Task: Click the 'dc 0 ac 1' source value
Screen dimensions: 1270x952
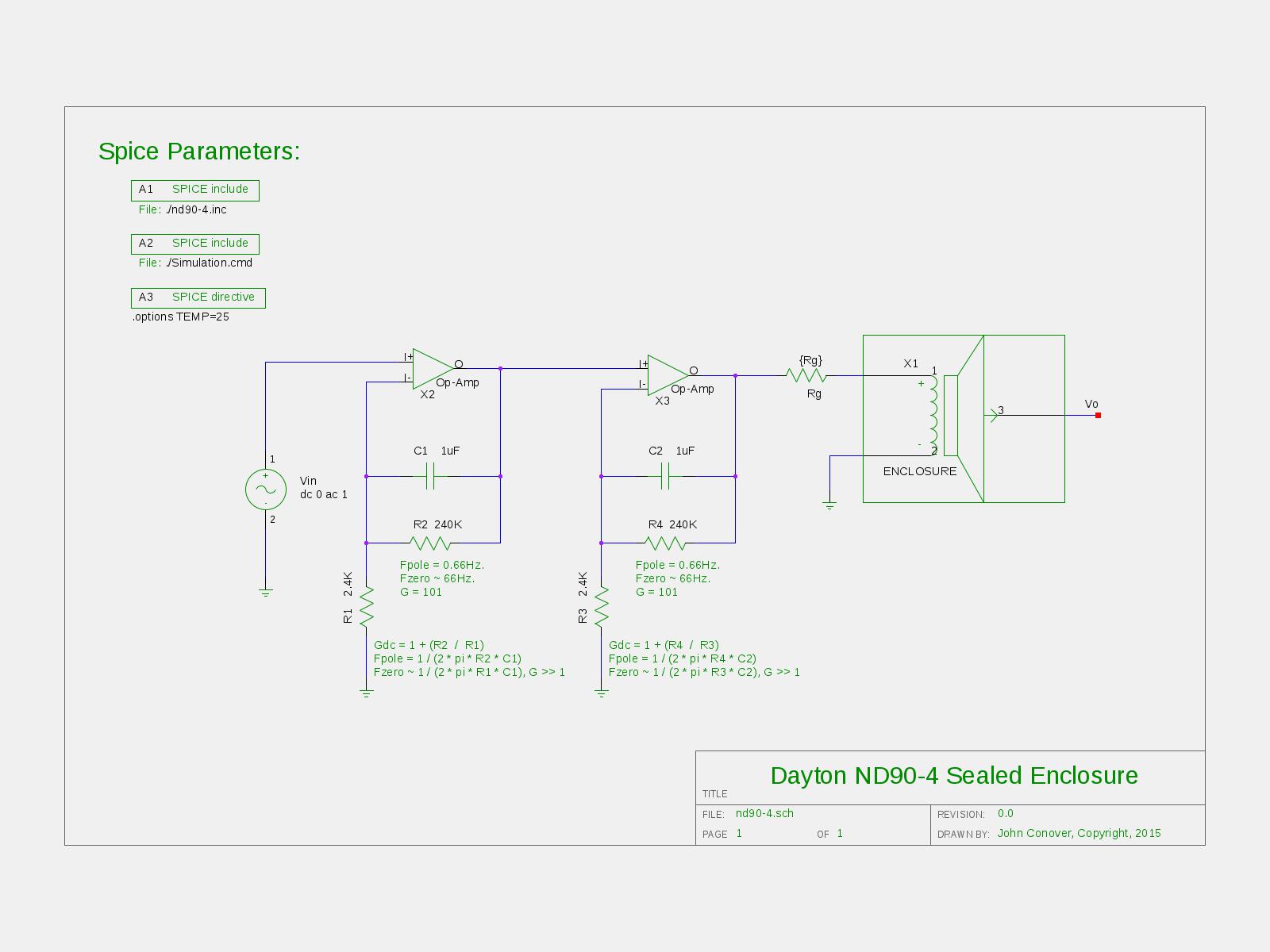Action: 324,494
